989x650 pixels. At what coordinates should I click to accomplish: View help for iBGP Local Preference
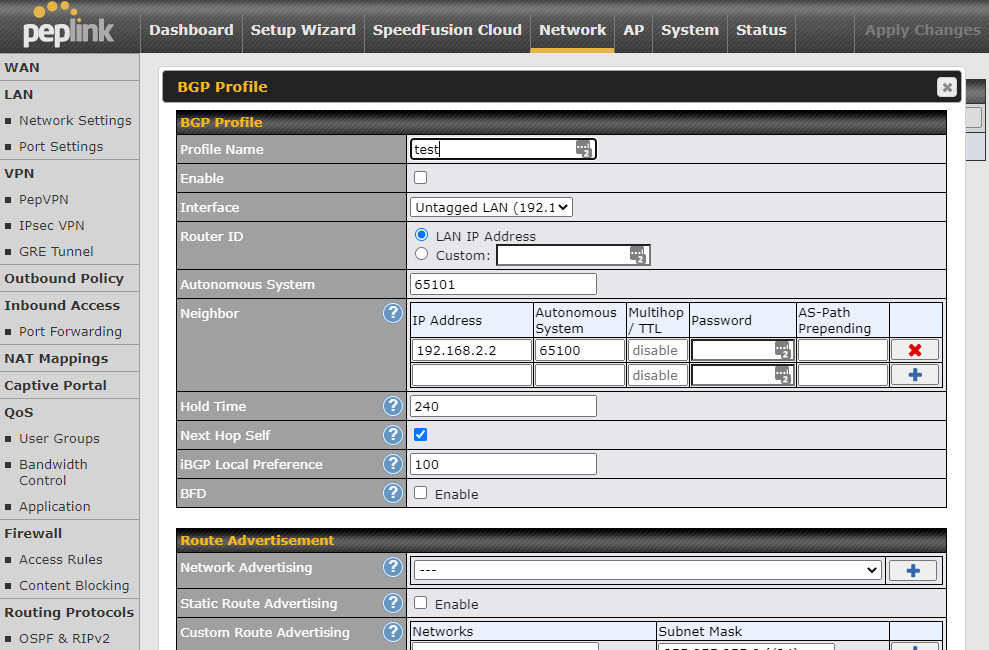click(392, 464)
